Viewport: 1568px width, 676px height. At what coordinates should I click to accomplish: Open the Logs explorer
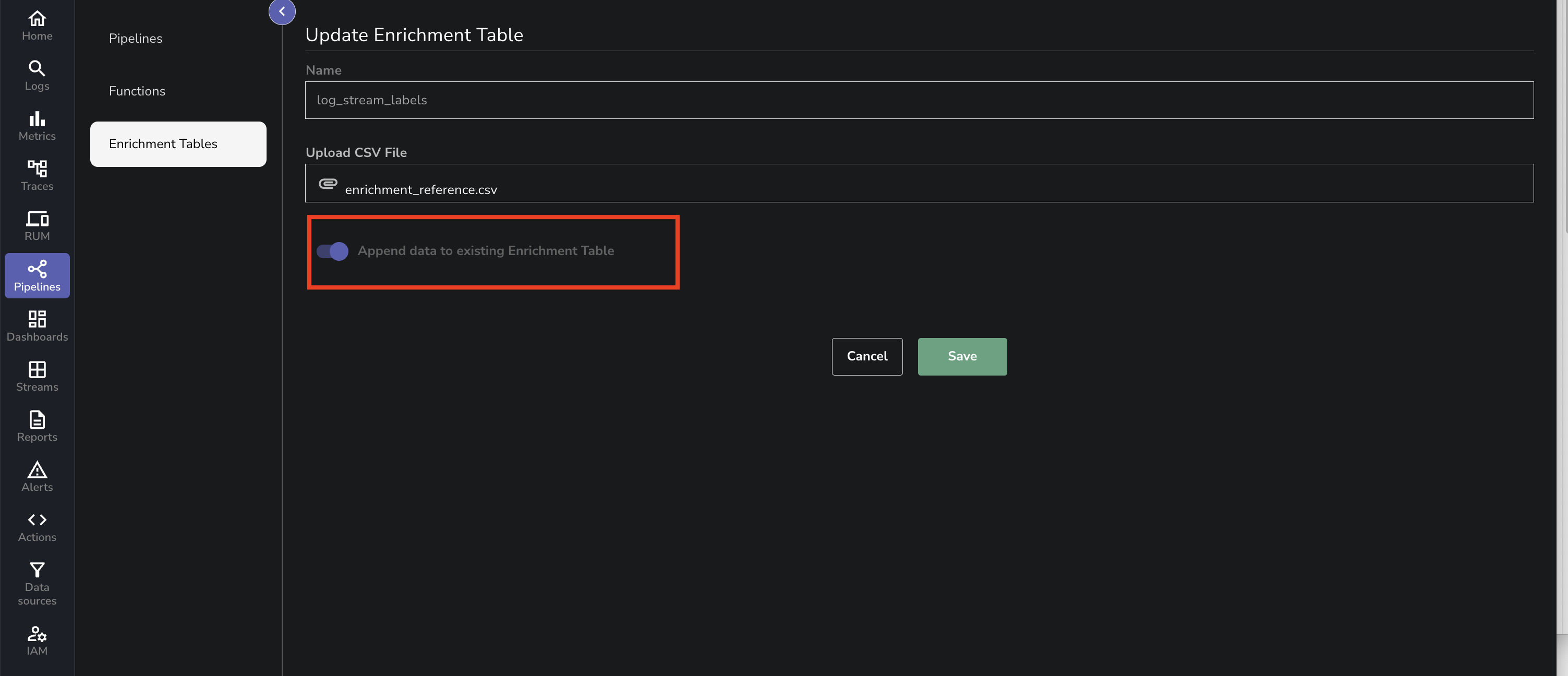37,74
